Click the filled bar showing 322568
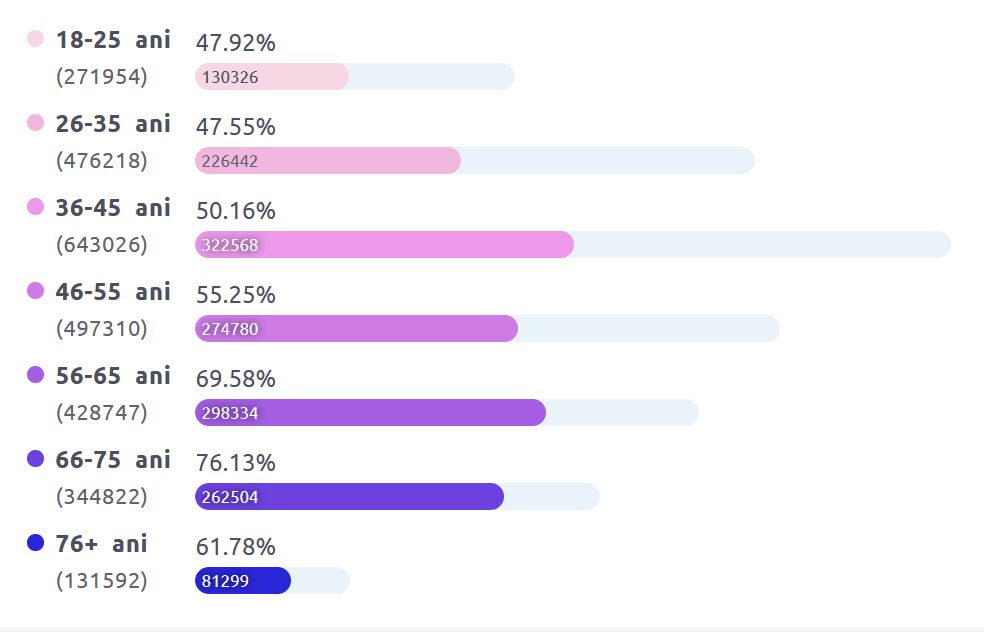Viewport: 984px width, 632px height. pos(384,245)
